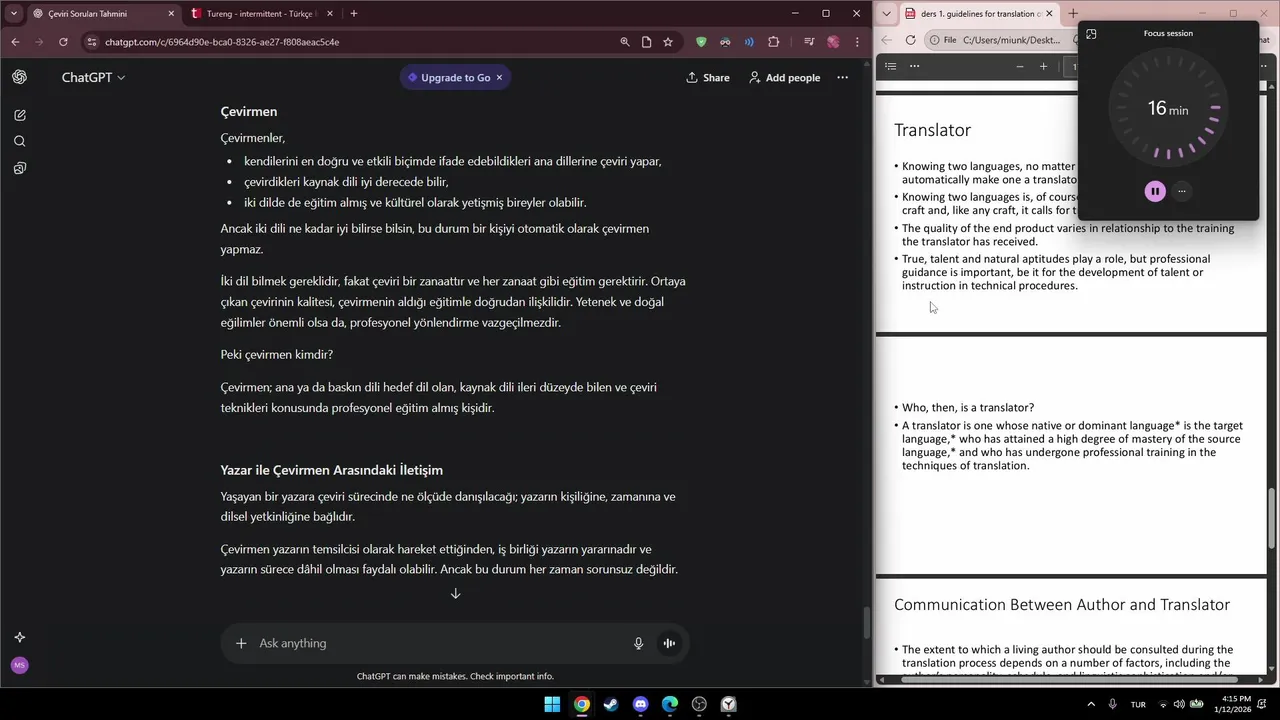Click the plus attach button in the prompt box
1280x720 pixels.
(241, 643)
